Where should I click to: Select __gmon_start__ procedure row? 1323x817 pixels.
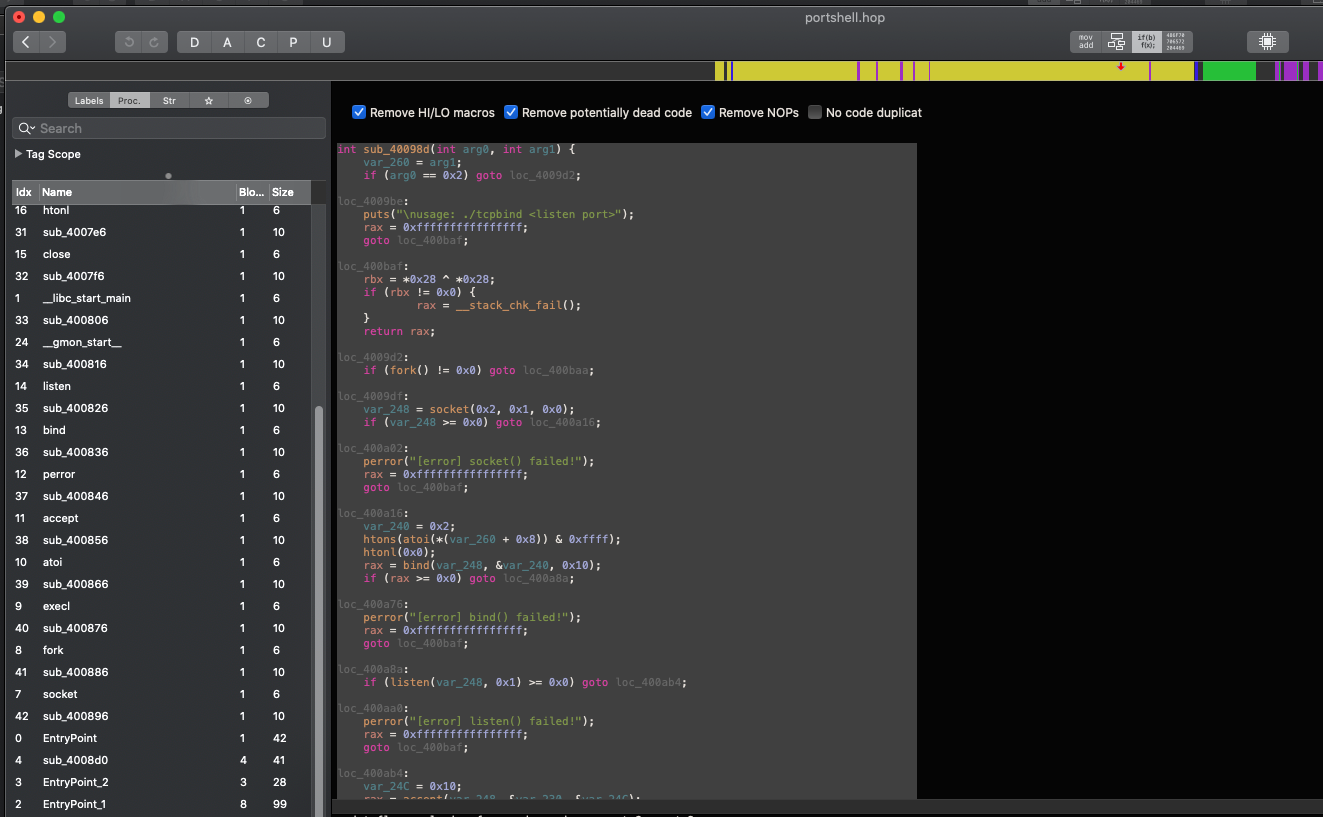coord(161,342)
